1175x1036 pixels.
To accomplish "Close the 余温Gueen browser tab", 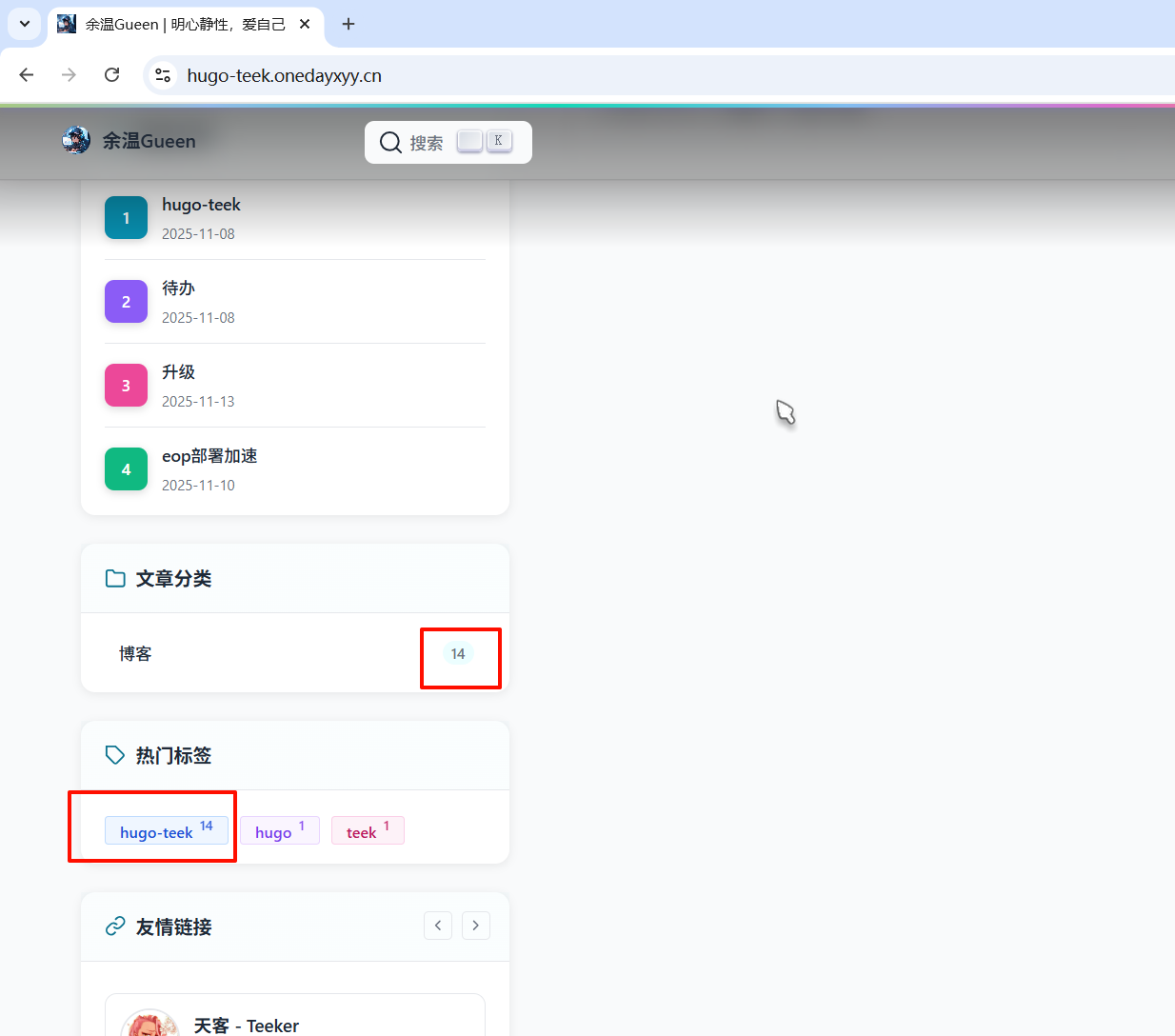I will coord(305,24).
